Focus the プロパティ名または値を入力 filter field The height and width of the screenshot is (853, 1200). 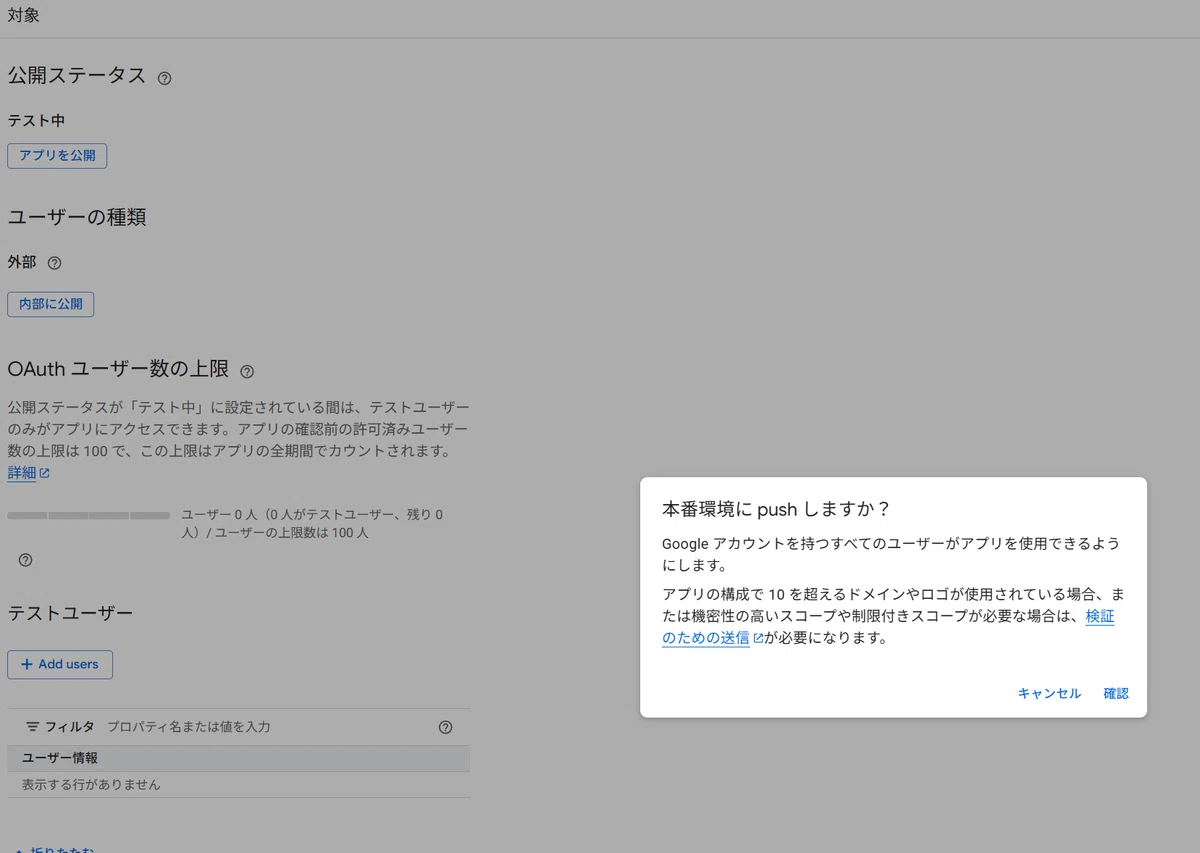pos(268,727)
